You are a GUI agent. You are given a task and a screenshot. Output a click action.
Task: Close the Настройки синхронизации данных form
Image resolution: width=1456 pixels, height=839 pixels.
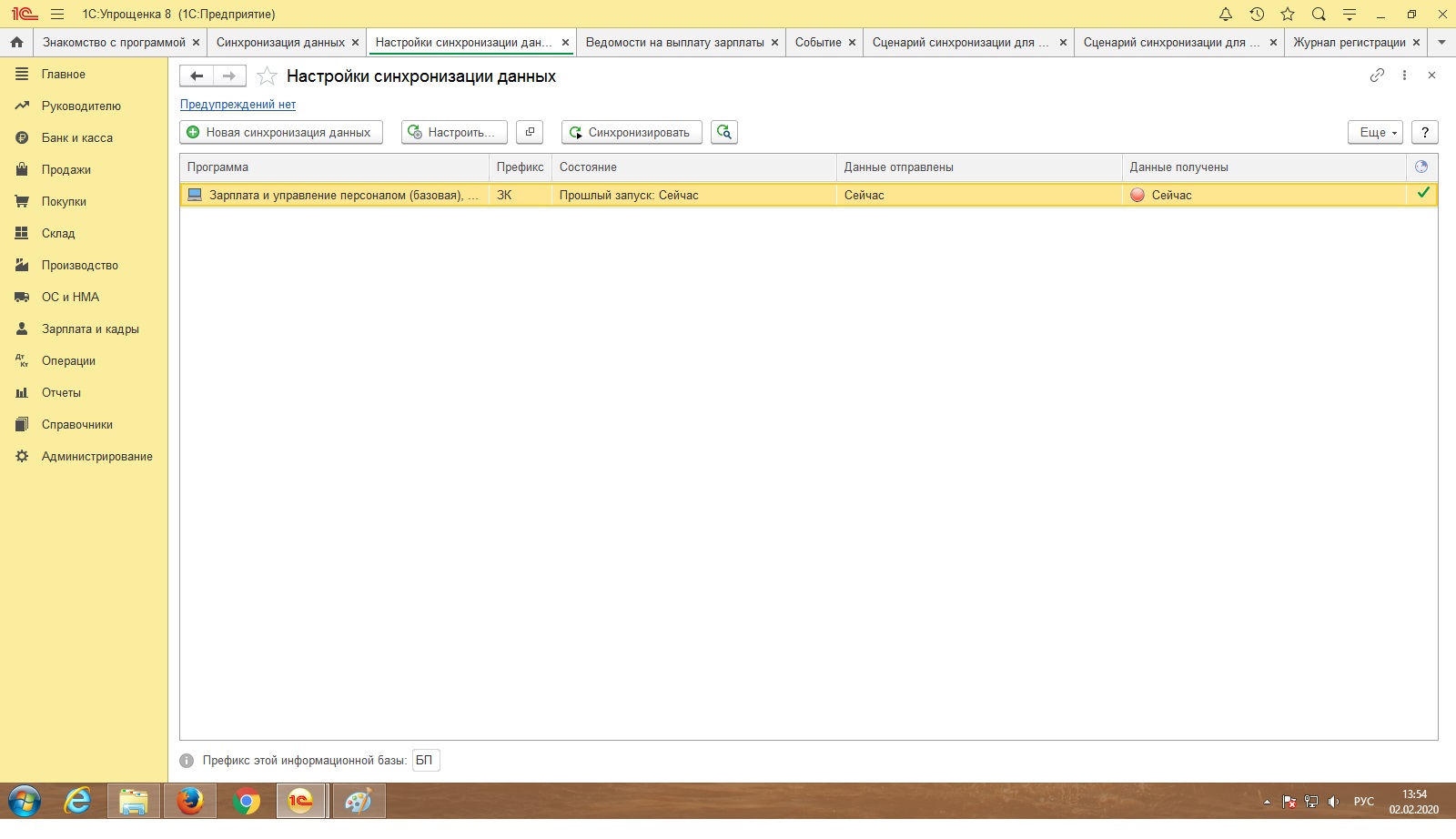pyautogui.click(x=1431, y=76)
